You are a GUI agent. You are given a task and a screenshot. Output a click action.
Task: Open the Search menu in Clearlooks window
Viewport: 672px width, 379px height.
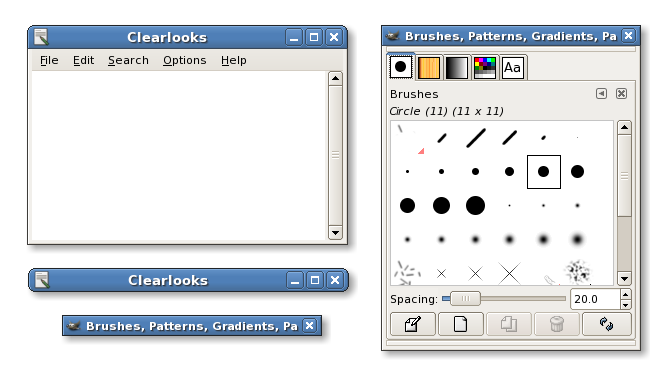pyautogui.click(x=128, y=60)
